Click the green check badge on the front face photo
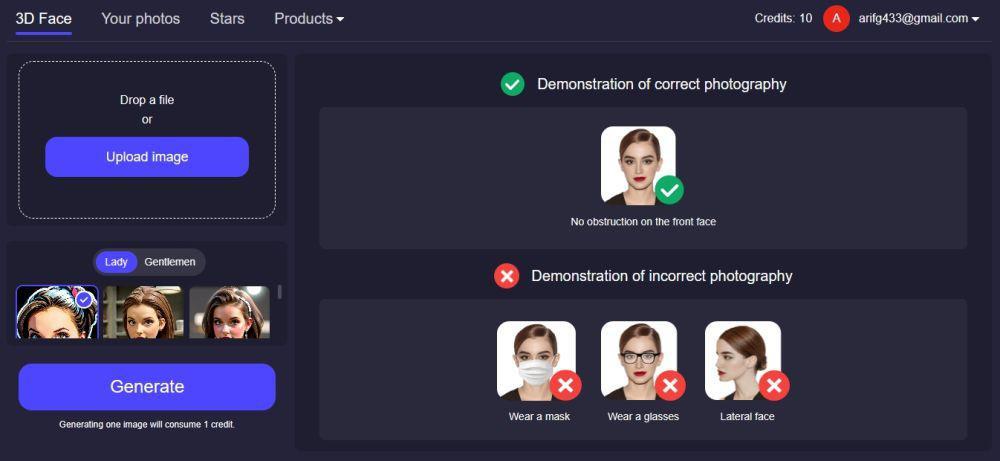 click(669, 190)
